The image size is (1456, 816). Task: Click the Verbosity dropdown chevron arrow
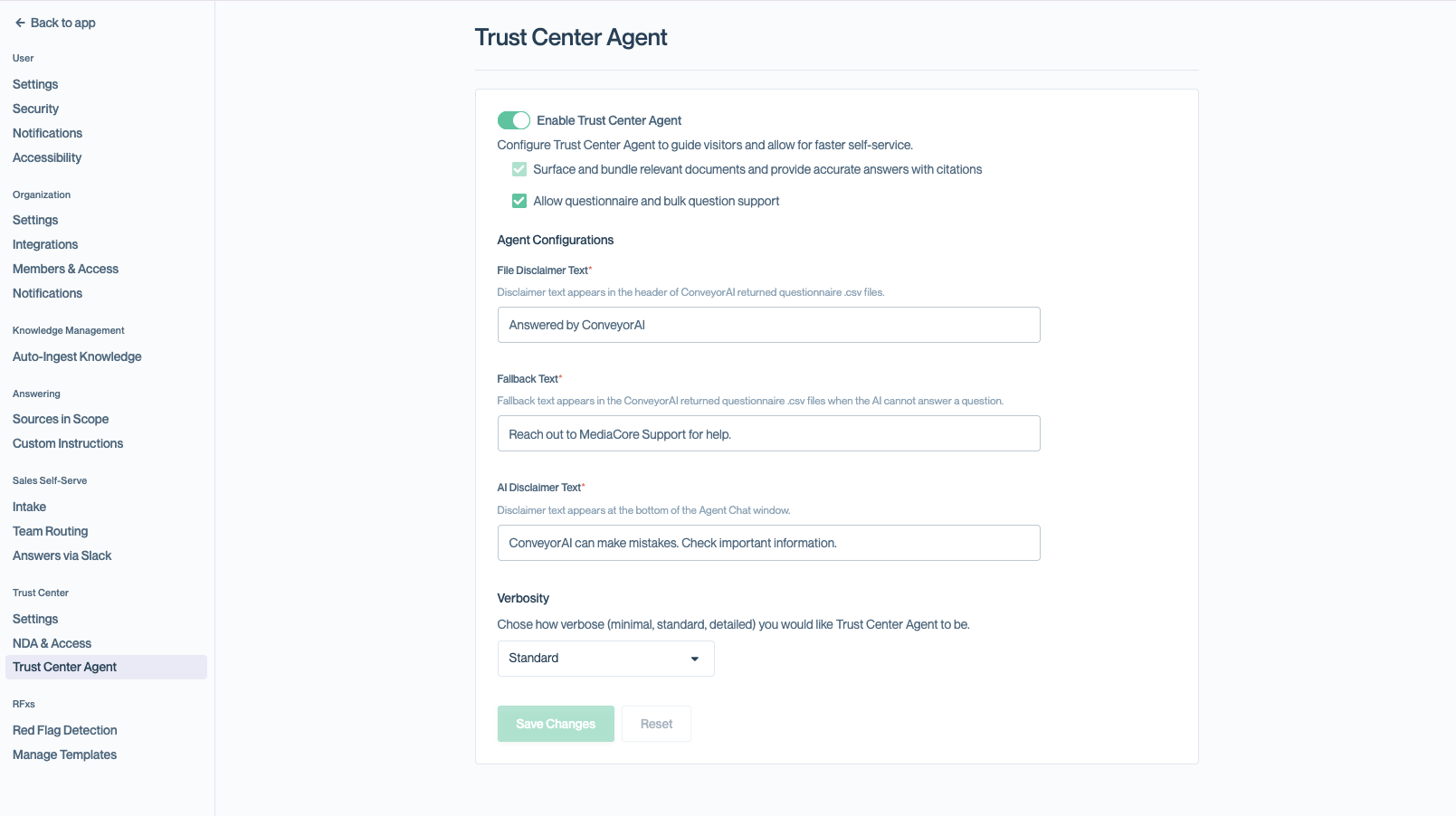[694, 659]
